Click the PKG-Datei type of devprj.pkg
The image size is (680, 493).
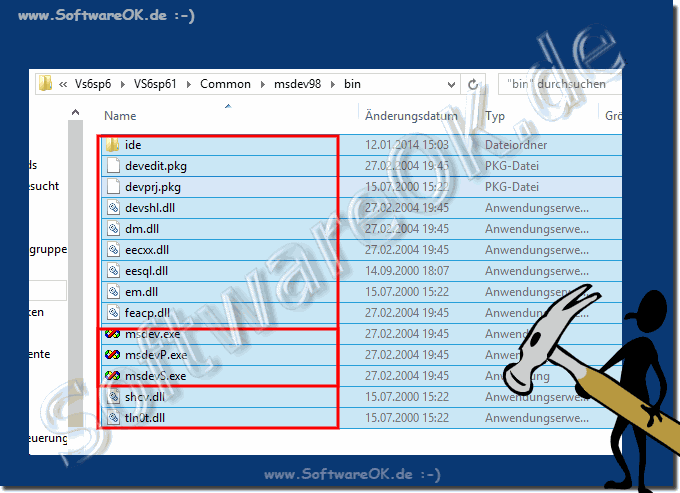coord(512,187)
